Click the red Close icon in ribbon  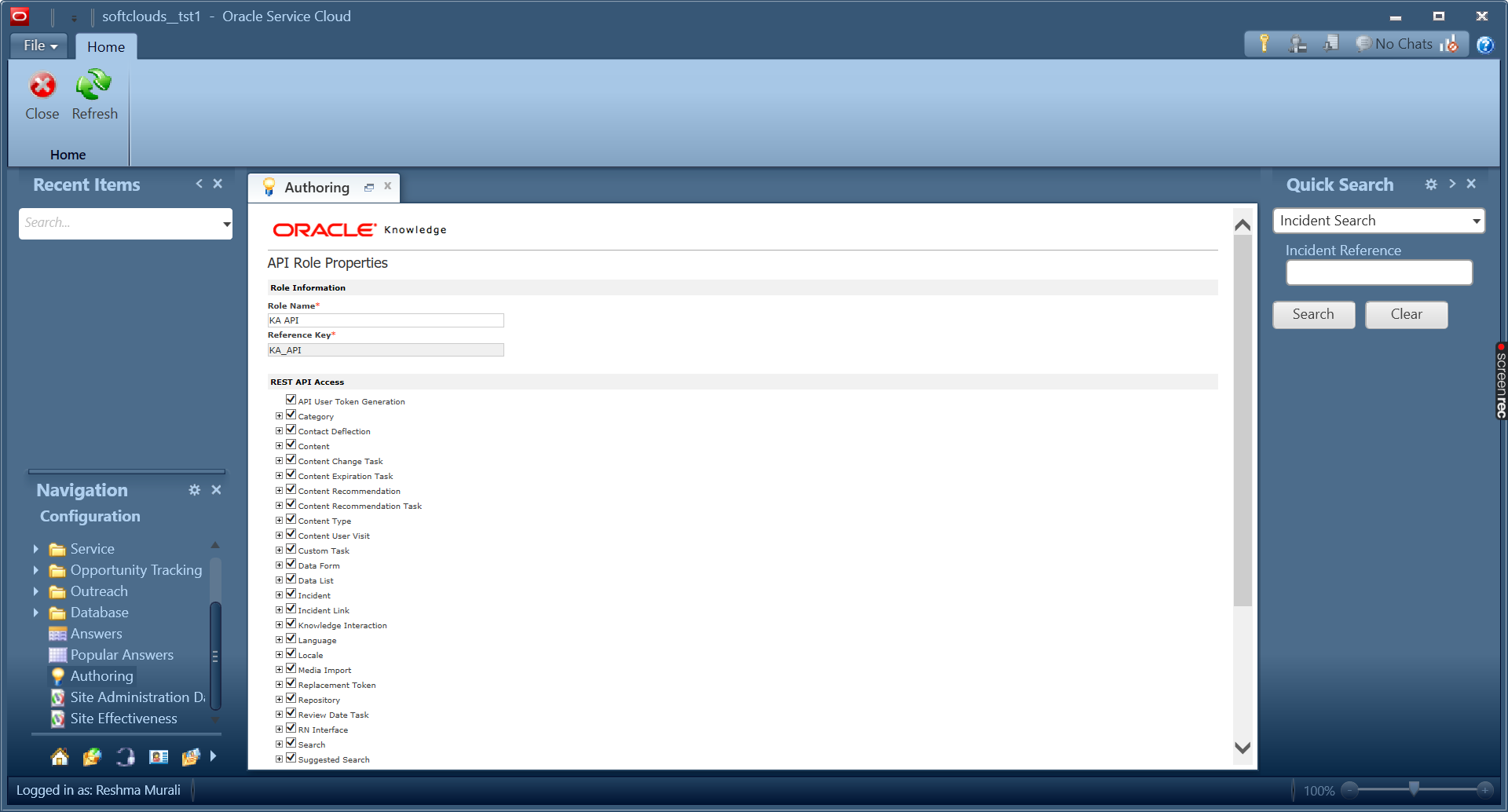[42, 86]
